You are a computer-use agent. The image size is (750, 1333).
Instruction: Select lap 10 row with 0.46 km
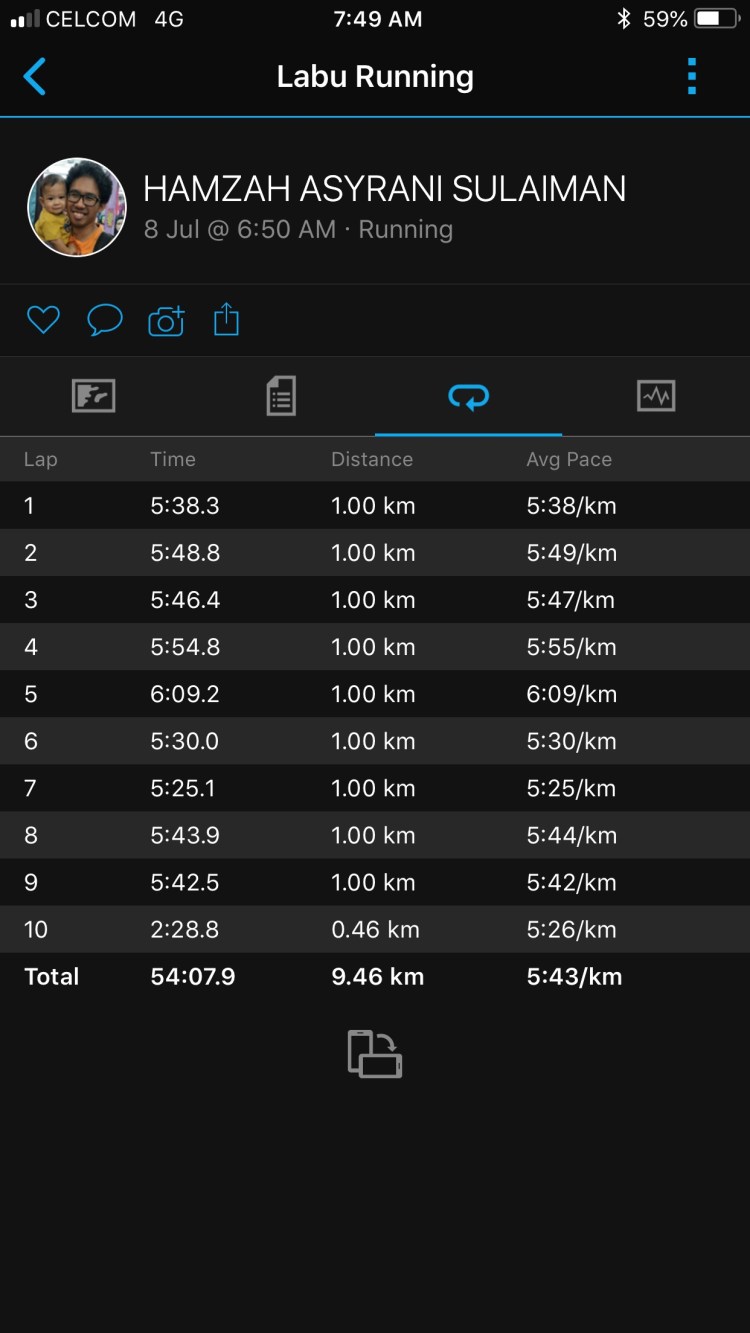(375, 930)
